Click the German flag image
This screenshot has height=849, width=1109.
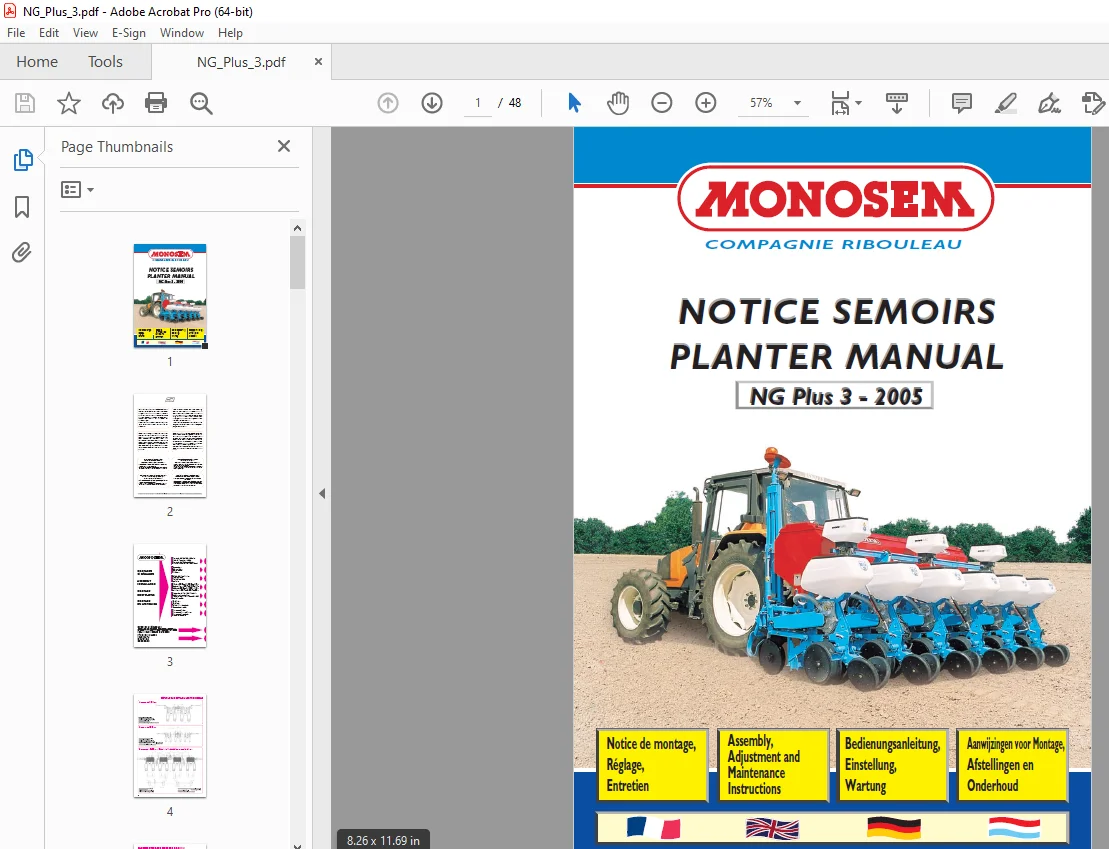[x=893, y=828]
